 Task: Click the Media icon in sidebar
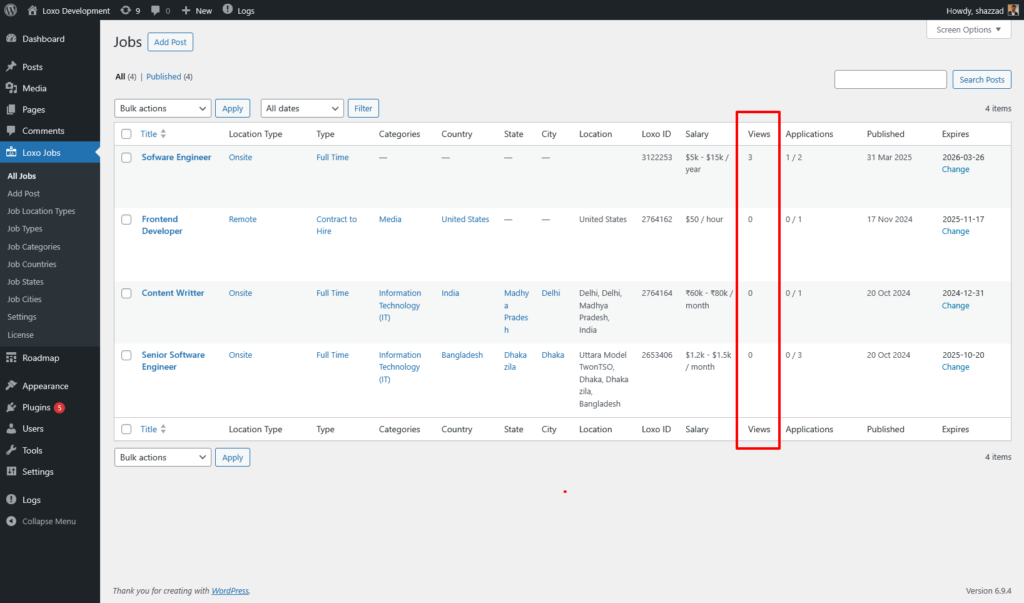click(x=11, y=88)
